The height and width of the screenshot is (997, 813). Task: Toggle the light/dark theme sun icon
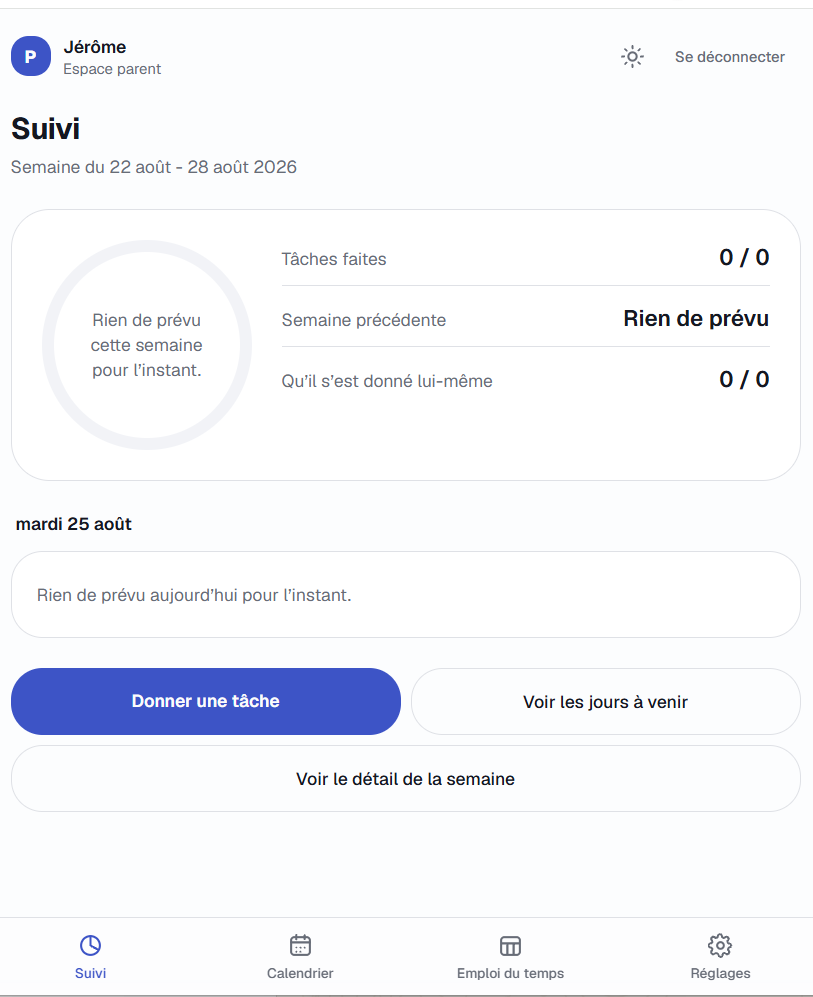[632, 57]
